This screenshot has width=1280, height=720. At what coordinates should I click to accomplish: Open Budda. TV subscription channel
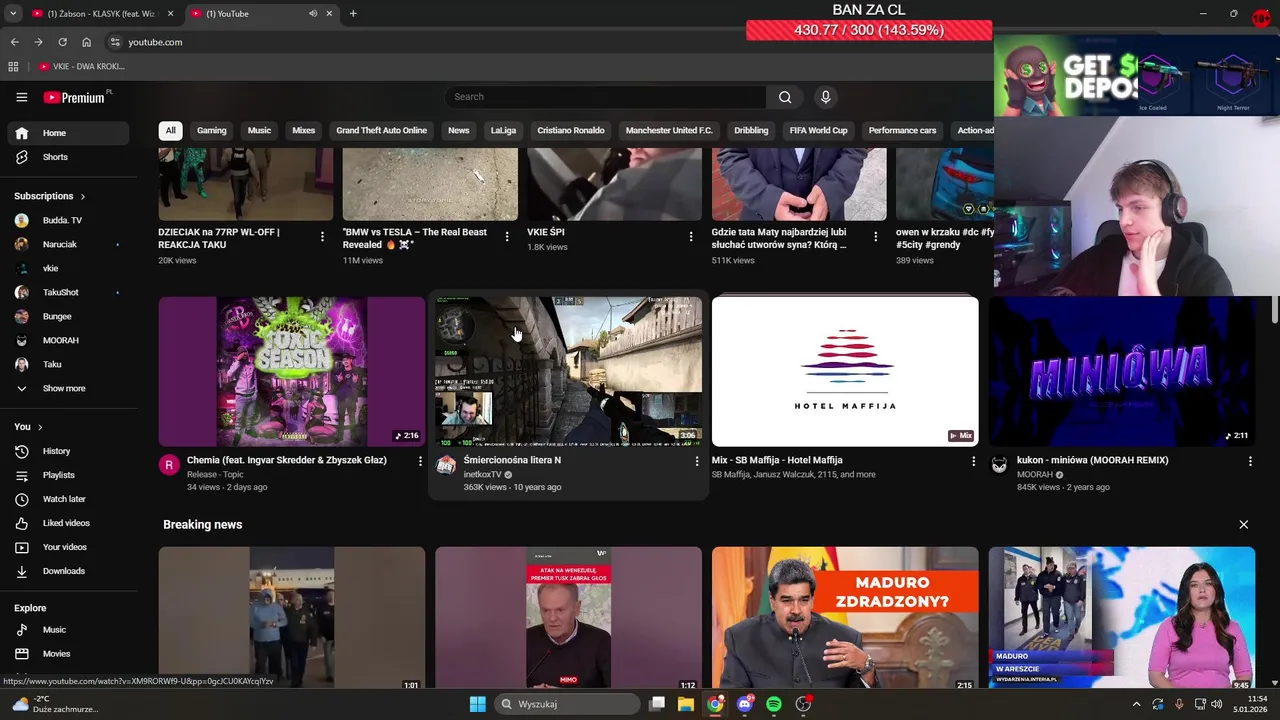(69, 220)
